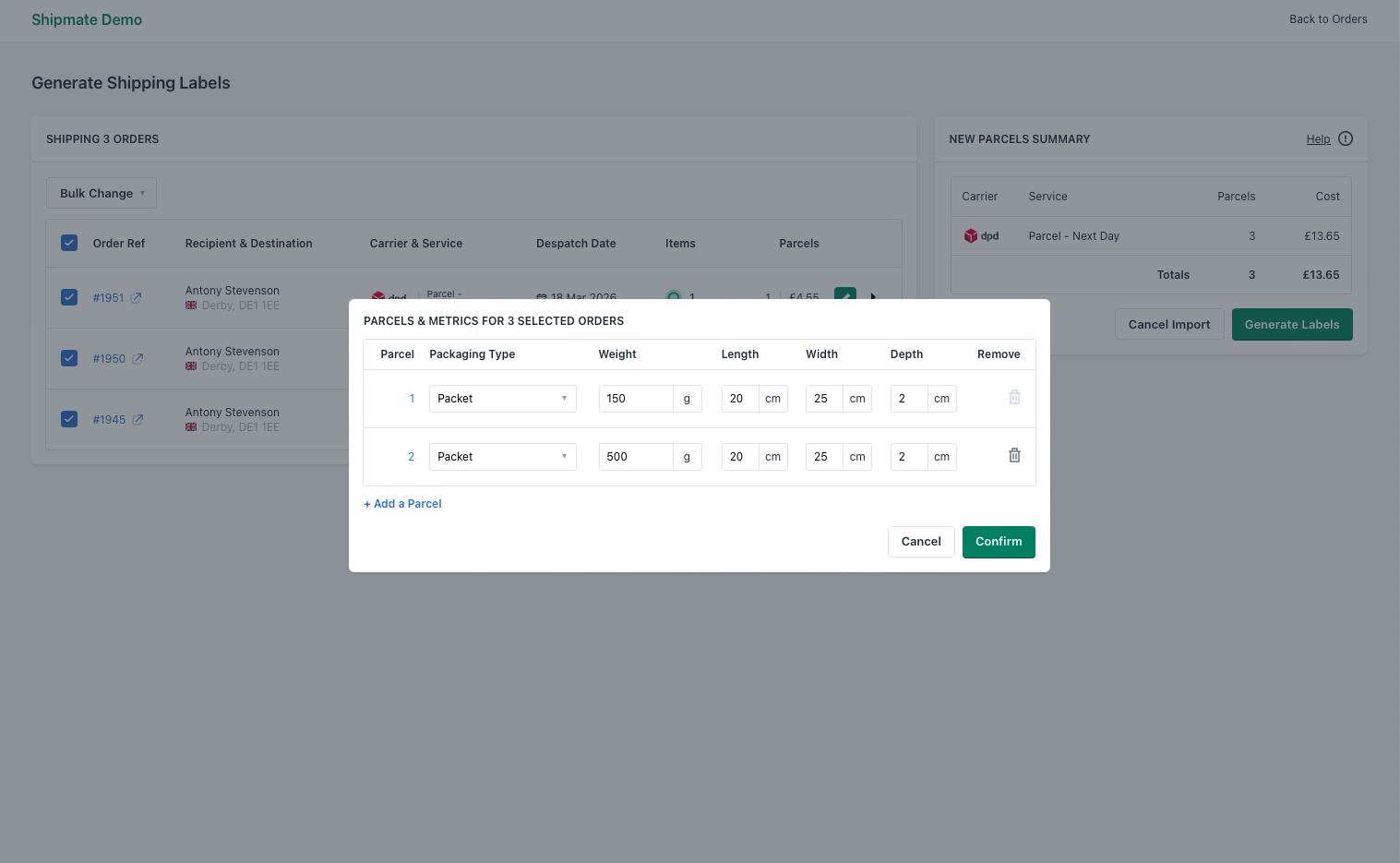
Task: Uncheck the select-all orders checkbox
Action: [x=69, y=242]
